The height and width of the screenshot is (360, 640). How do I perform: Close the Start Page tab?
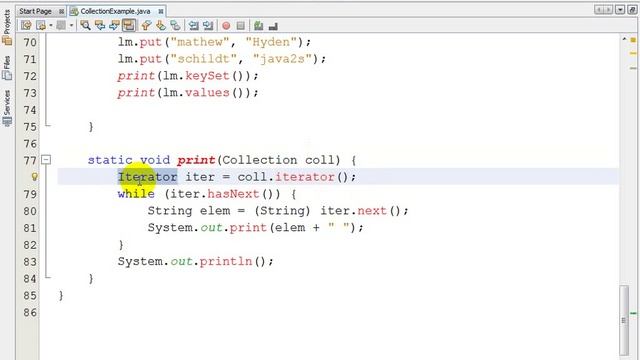[x=61, y=11]
